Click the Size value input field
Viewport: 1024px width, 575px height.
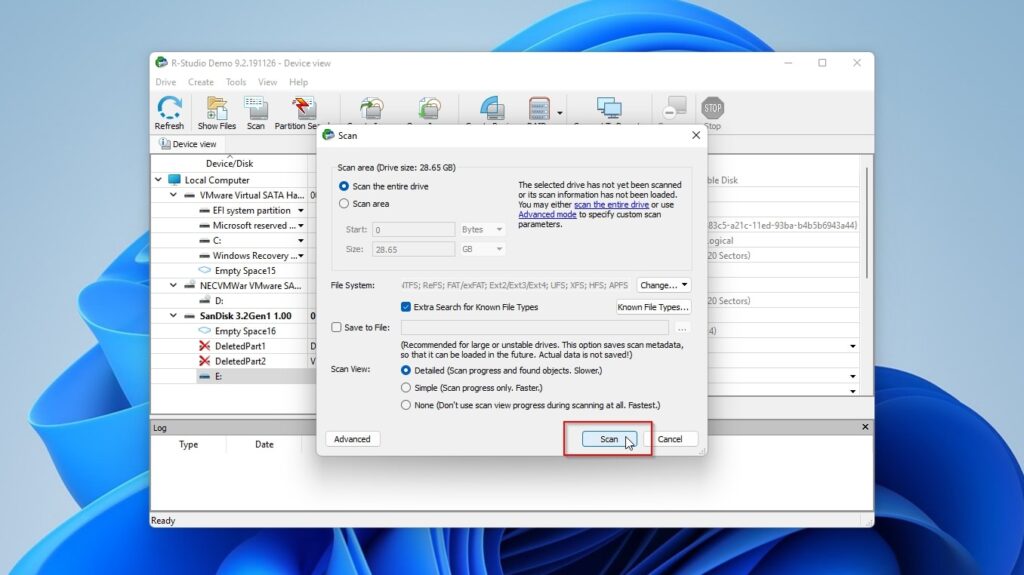(413, 249)
